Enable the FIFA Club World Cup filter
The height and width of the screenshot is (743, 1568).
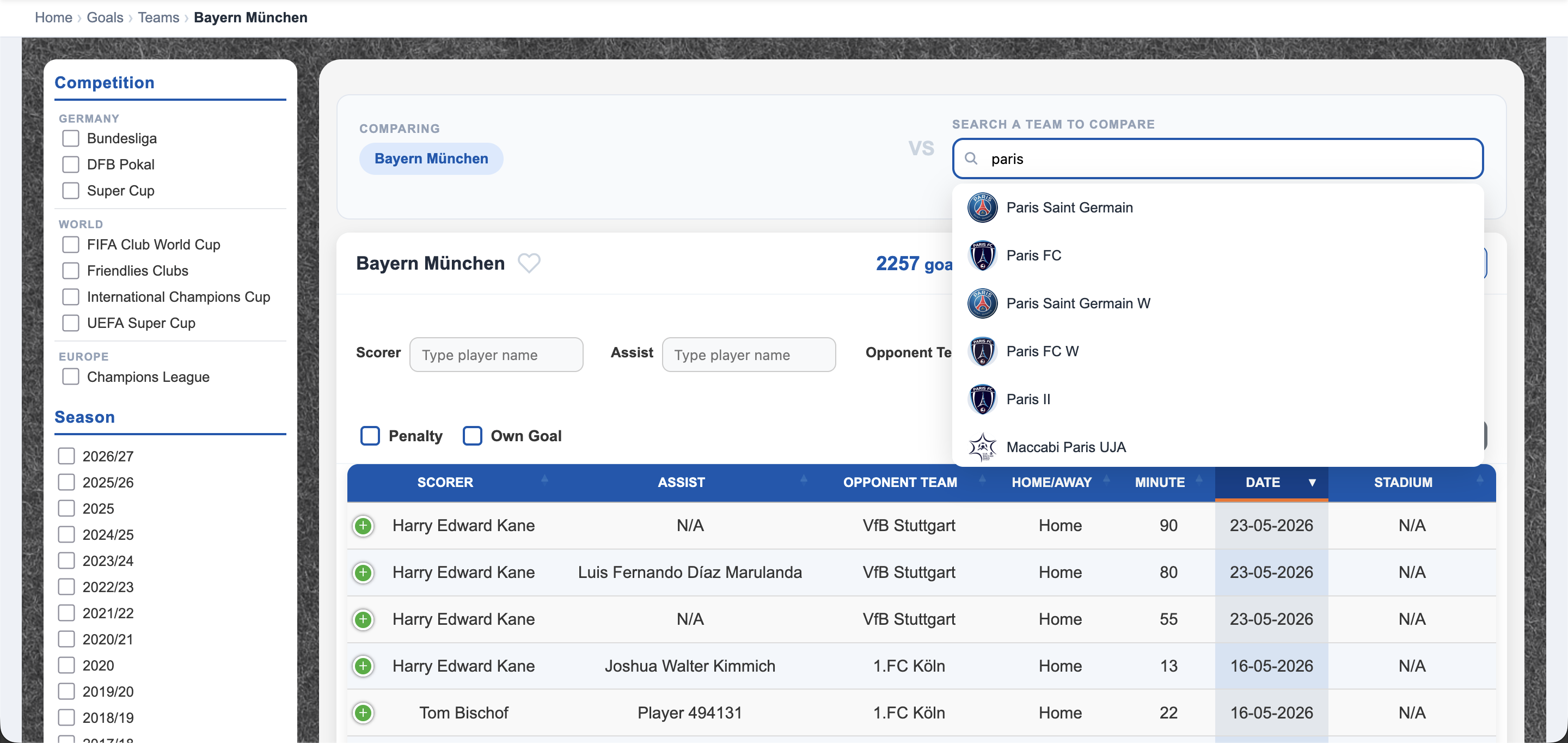[x=71, y=244]
